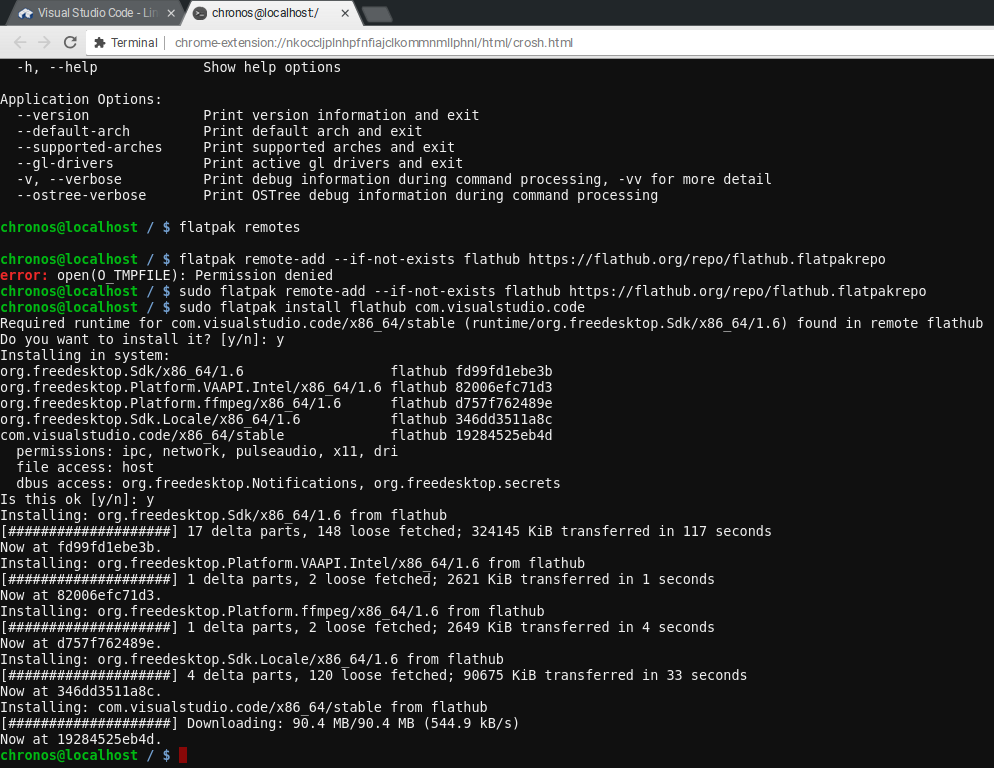Click the crosh favicon on the active tab
The height and width of the screenshot is (768, 994).
199,14
